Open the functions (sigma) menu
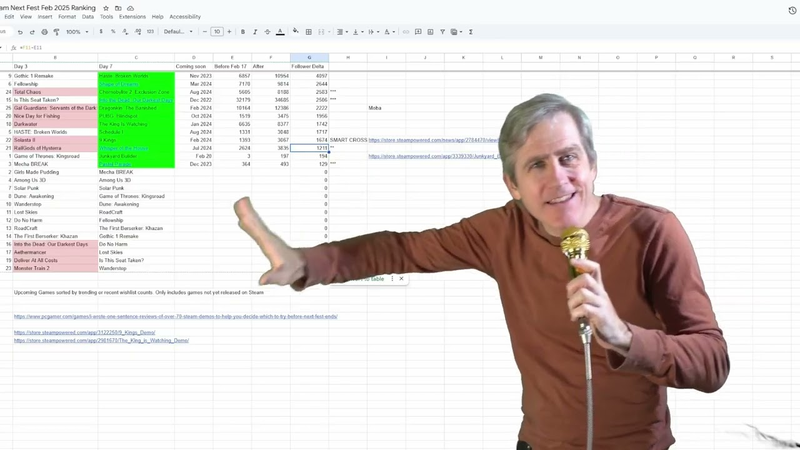The width and height of the screenshot is (800, 450). point(470,32)
